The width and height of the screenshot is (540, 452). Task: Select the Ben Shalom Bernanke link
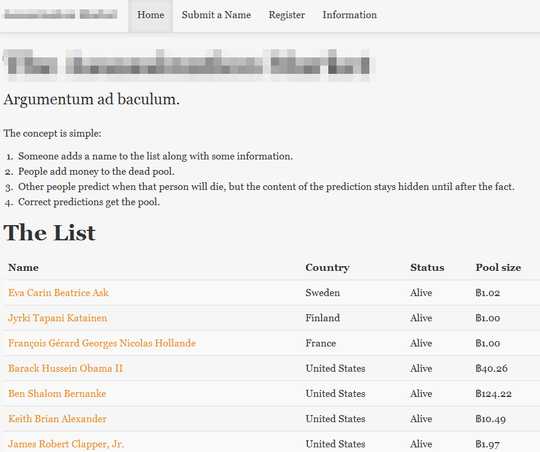click(x=57, y=393)
